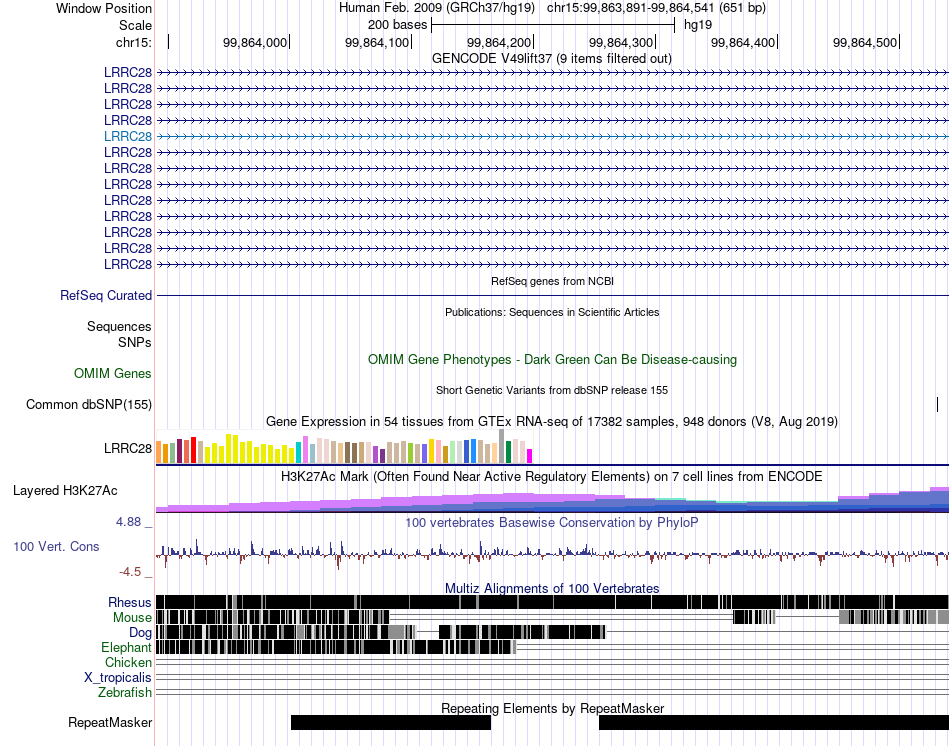
Task: Click the H3K27Ac purple signal graph
Action: (553, 499)
